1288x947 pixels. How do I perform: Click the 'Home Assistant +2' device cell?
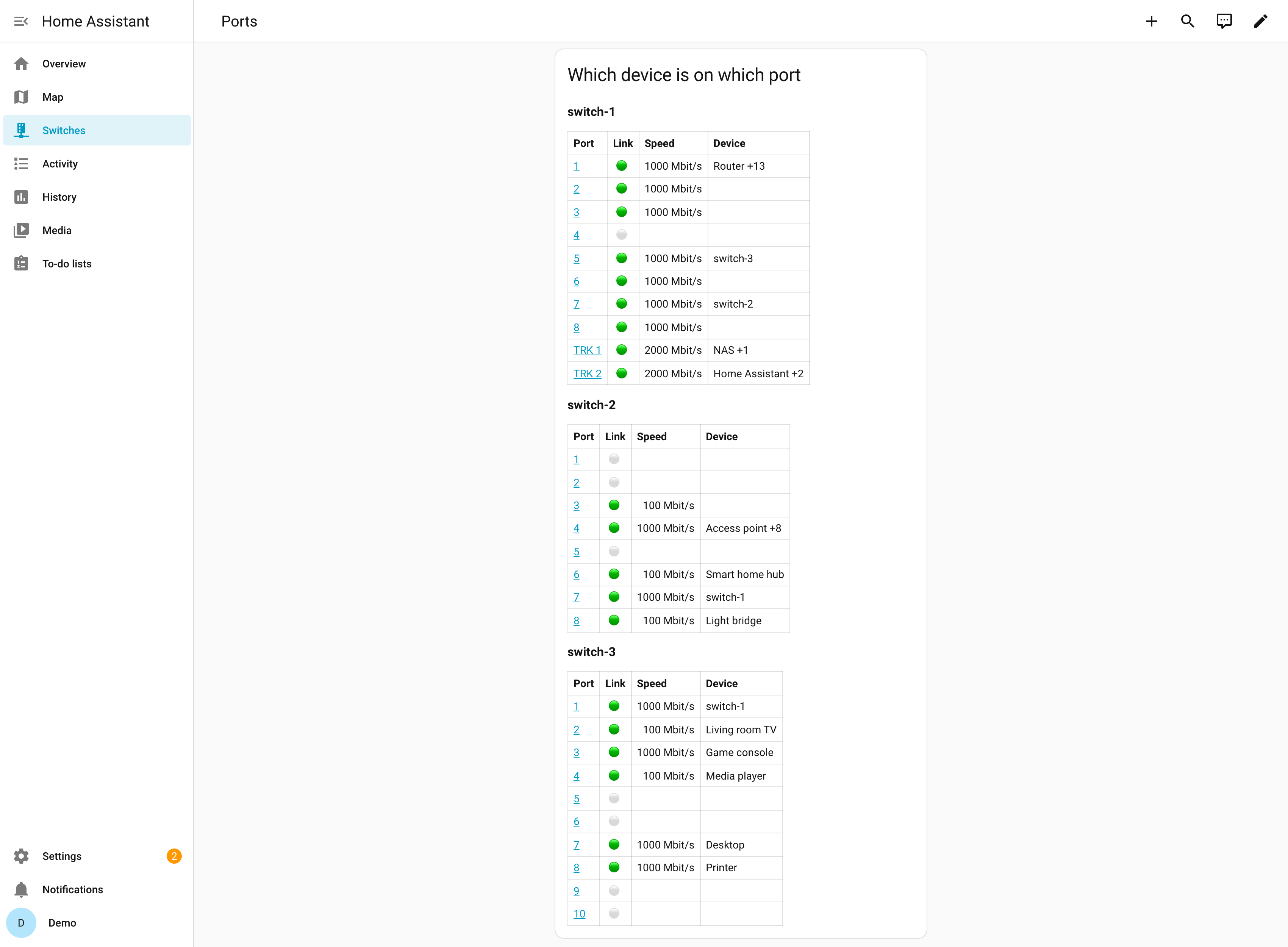pyautogui.click(x=758, y=374)
